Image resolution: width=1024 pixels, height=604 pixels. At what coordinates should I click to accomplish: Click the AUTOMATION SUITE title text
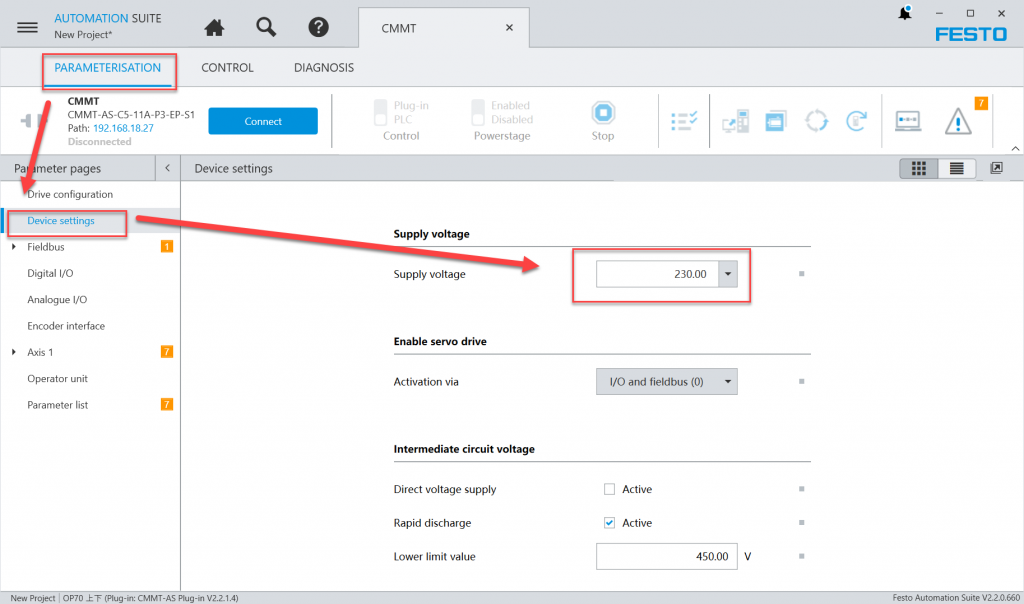click(108, 18)
